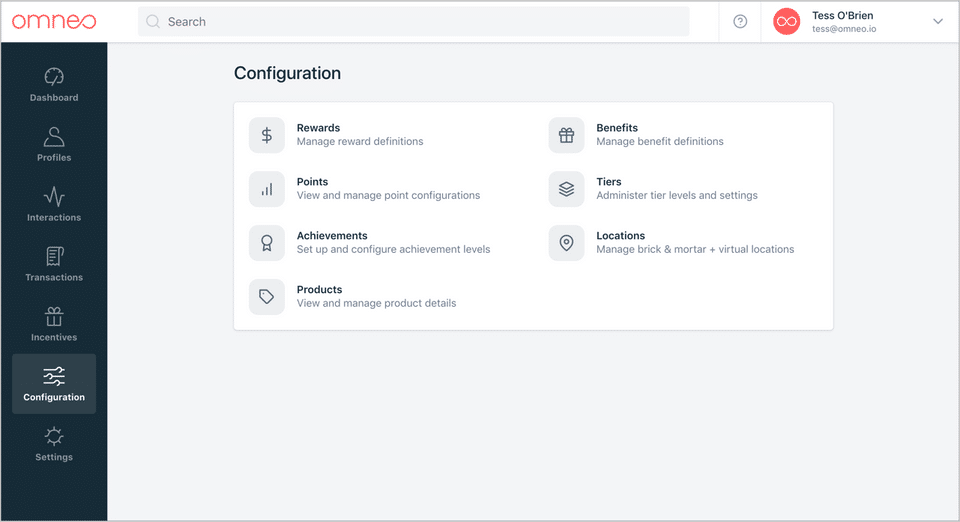The image size is (960, 522).
Task: Click the Locations title link
Action: pos(621,236)
